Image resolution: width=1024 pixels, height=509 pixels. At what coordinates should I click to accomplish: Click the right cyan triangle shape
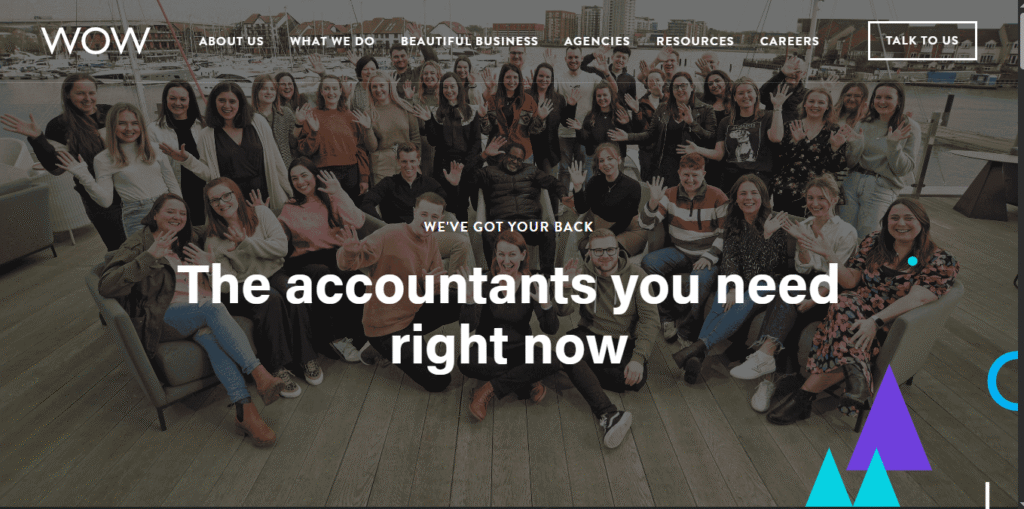click(876, 478)
